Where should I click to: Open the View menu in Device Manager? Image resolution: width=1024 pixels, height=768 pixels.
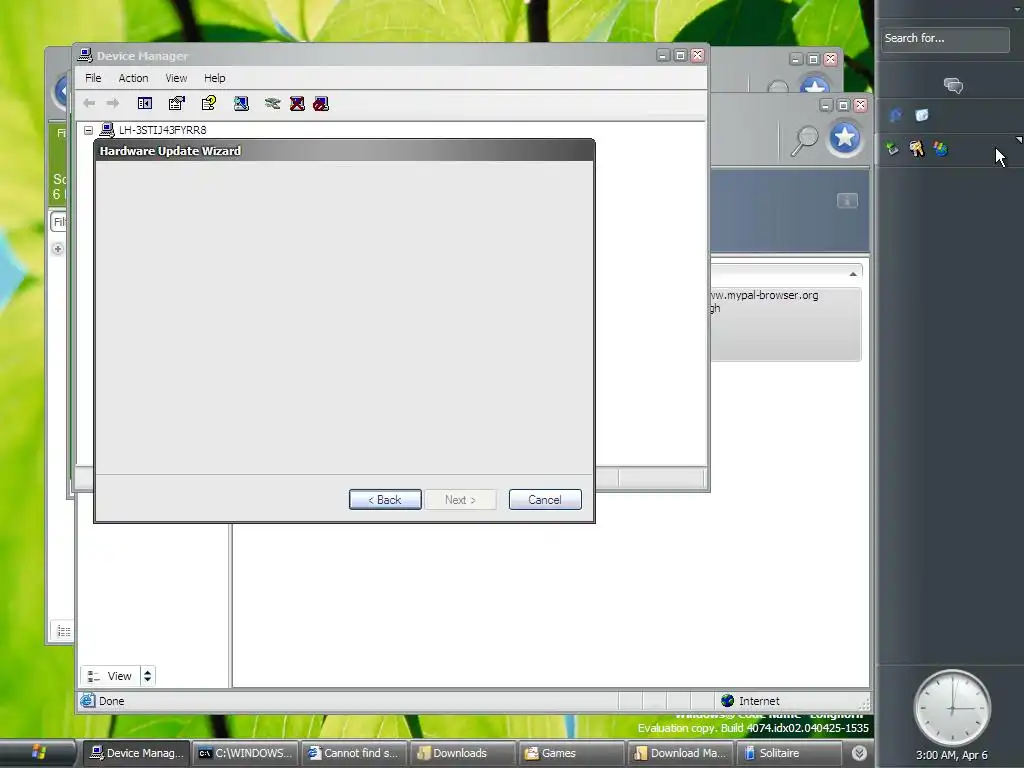176,78
